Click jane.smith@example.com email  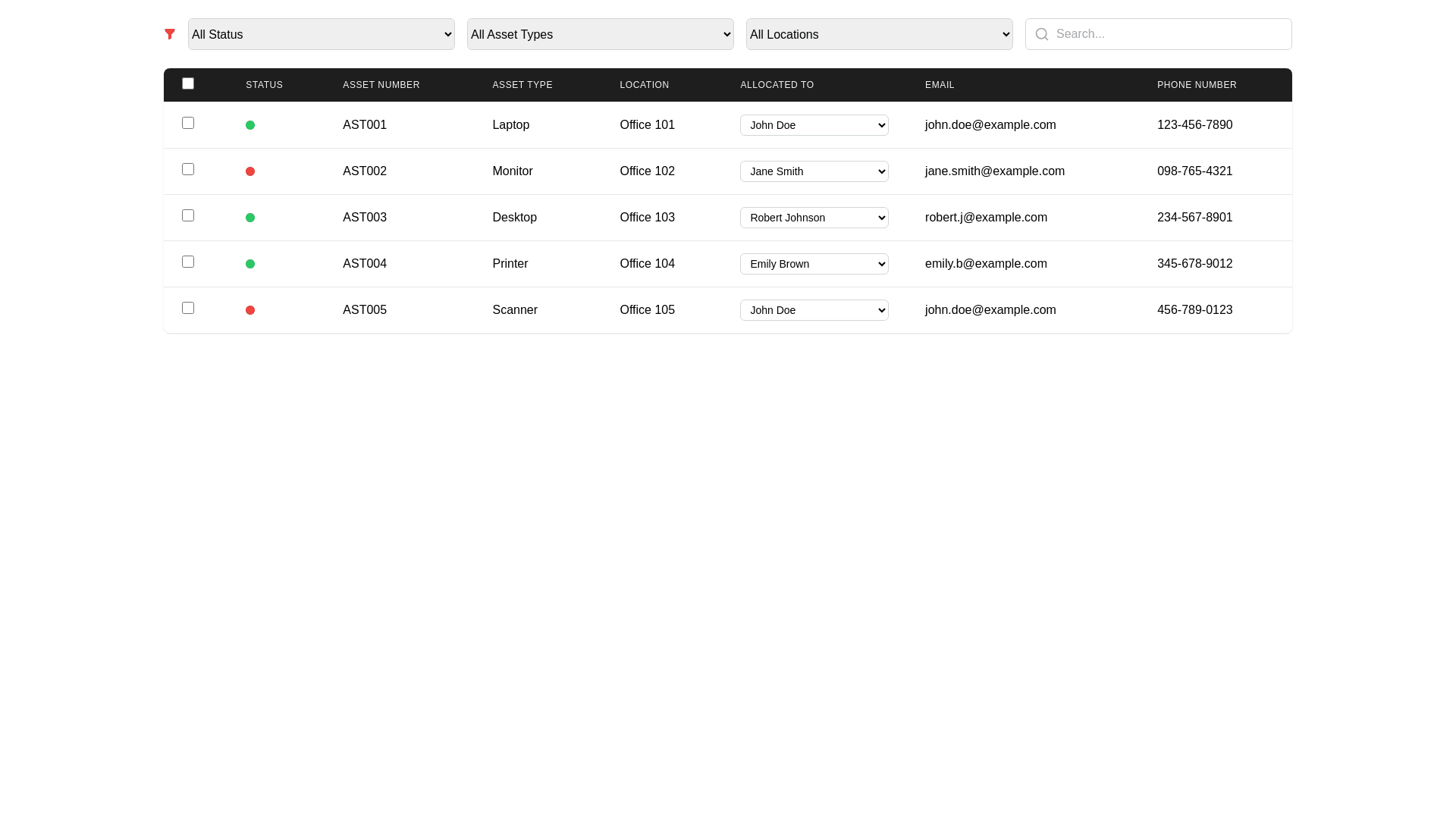point(994,171)
